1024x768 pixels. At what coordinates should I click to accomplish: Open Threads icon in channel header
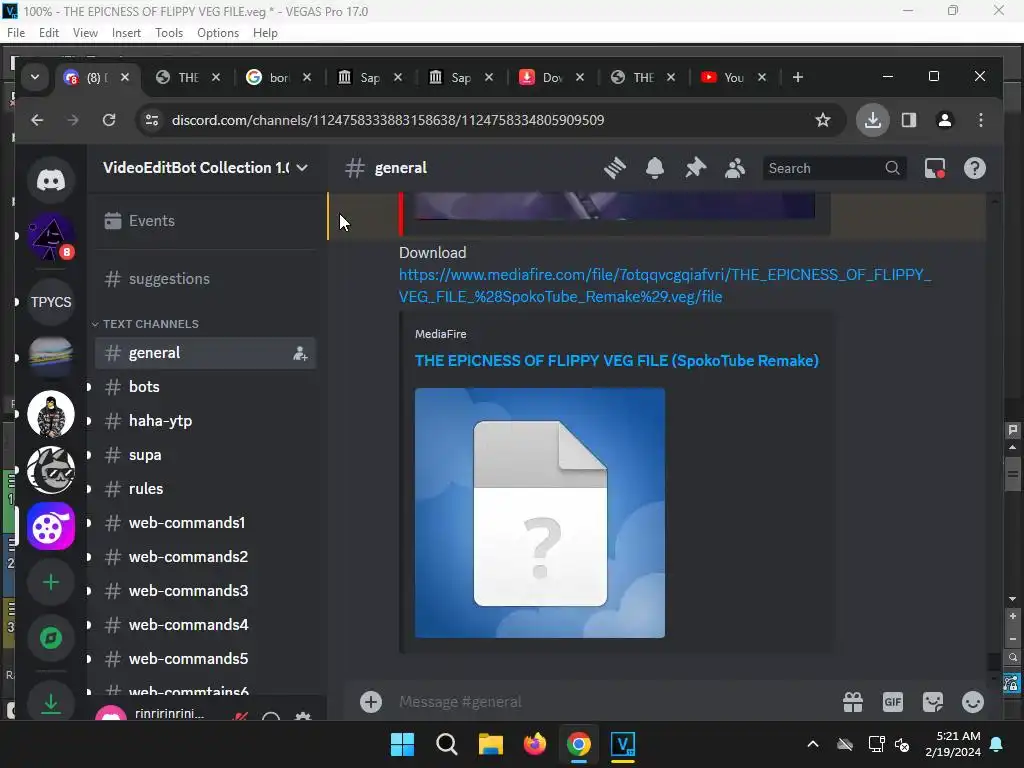point(615,168)
